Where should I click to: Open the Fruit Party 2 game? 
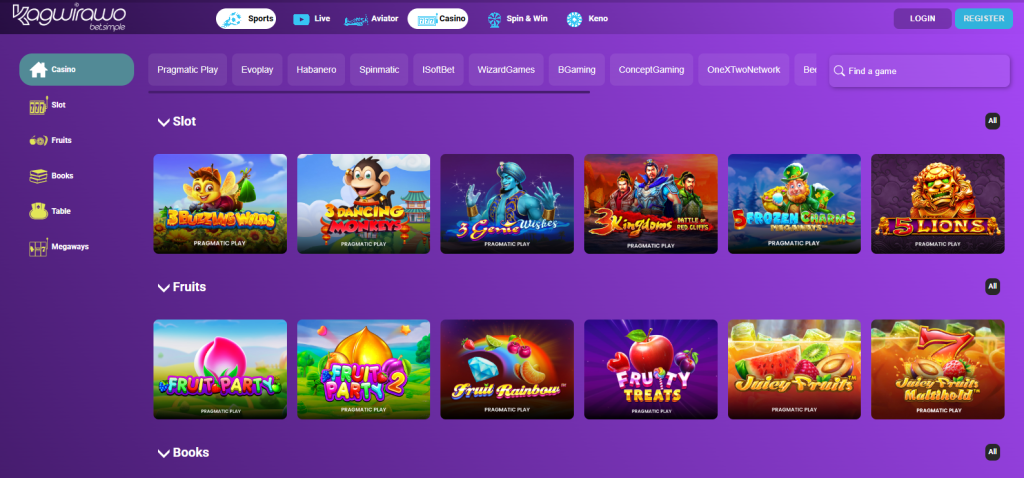pos(364,369)
